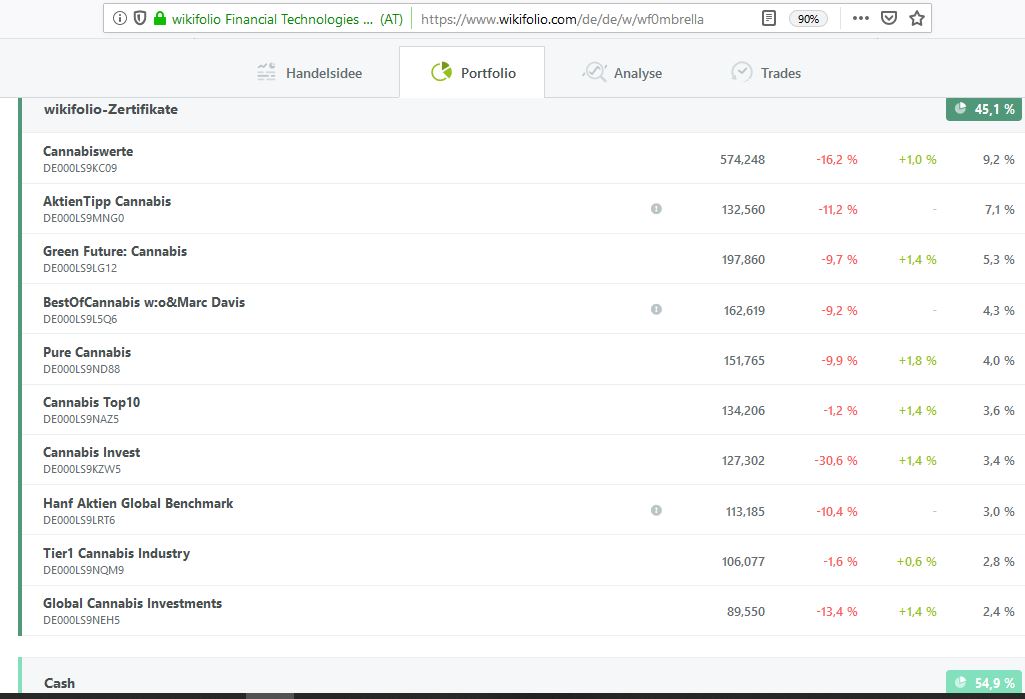The width and height of the screenshot is (1025, 699).
Task: Select the Tier1 Cannabis Industry entry
Action: pyautogui.click(x=116, y=554)
